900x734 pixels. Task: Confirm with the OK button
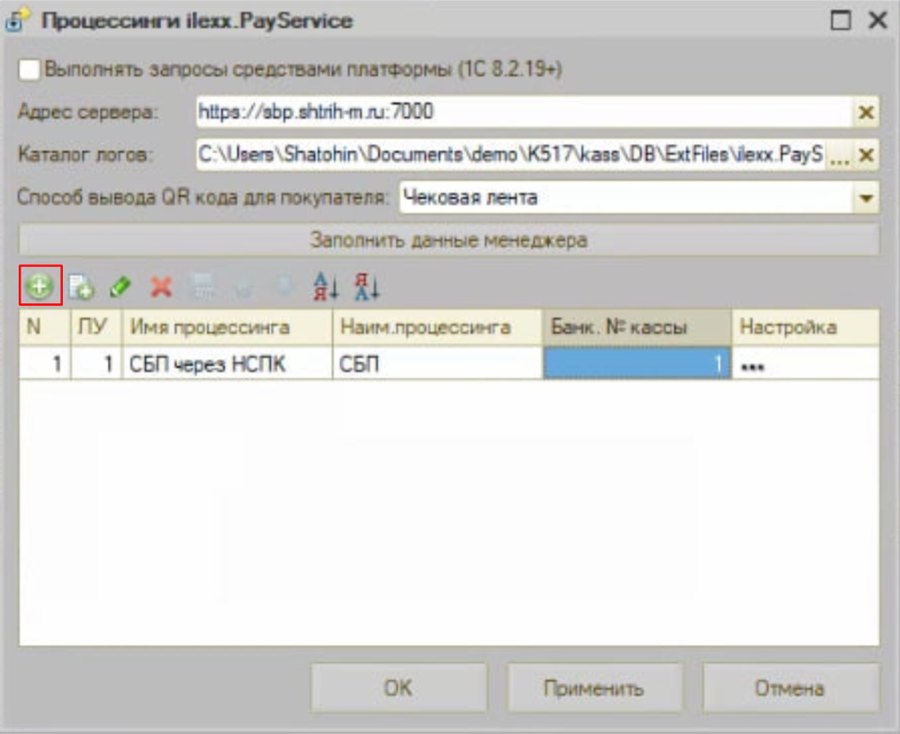pos(399,688)
